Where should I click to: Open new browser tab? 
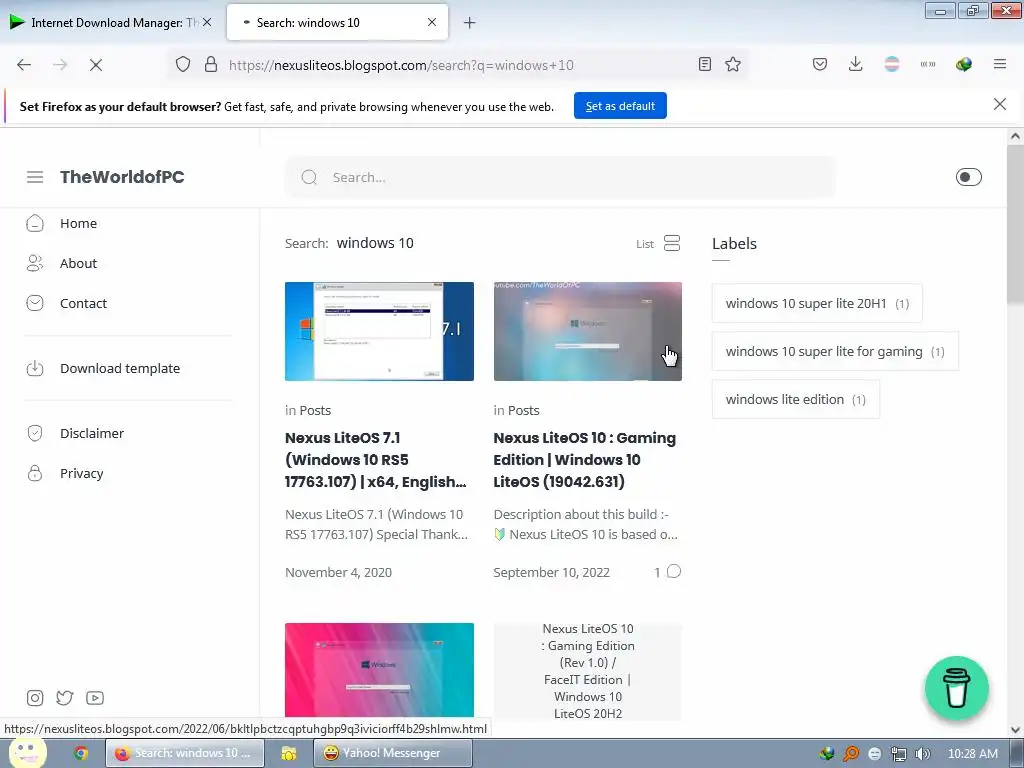[x=470, y=23]
